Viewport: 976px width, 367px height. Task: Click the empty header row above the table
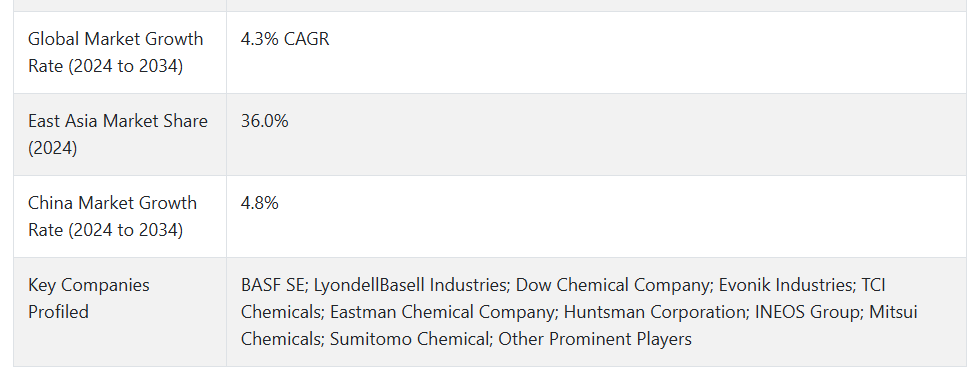(x=490, y=6)
